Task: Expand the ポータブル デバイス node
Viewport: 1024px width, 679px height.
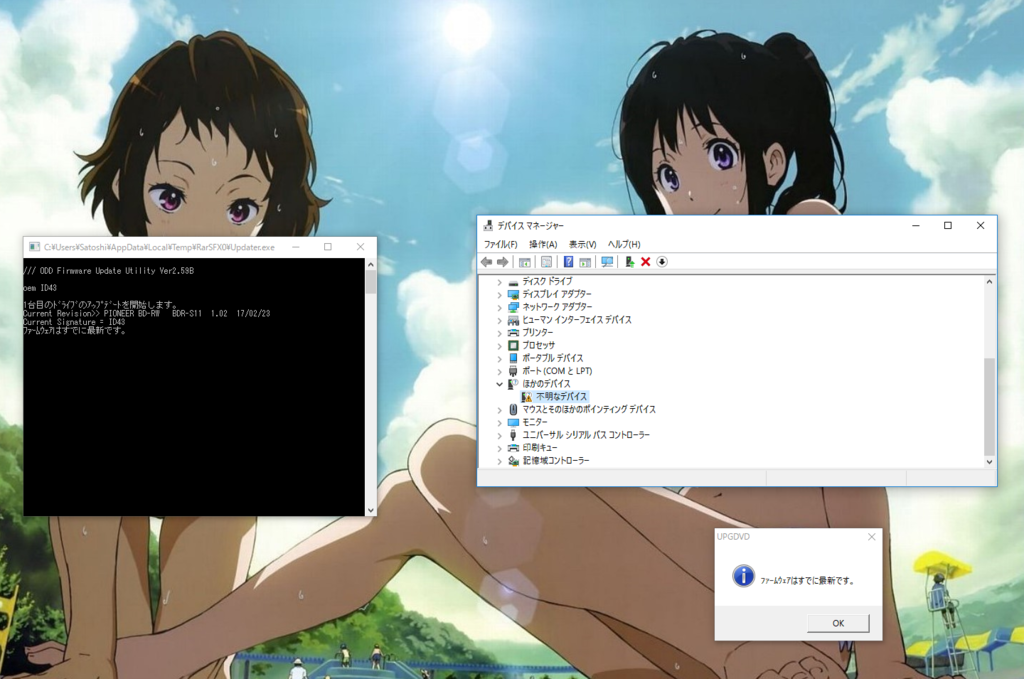Action: coord(500,358)
